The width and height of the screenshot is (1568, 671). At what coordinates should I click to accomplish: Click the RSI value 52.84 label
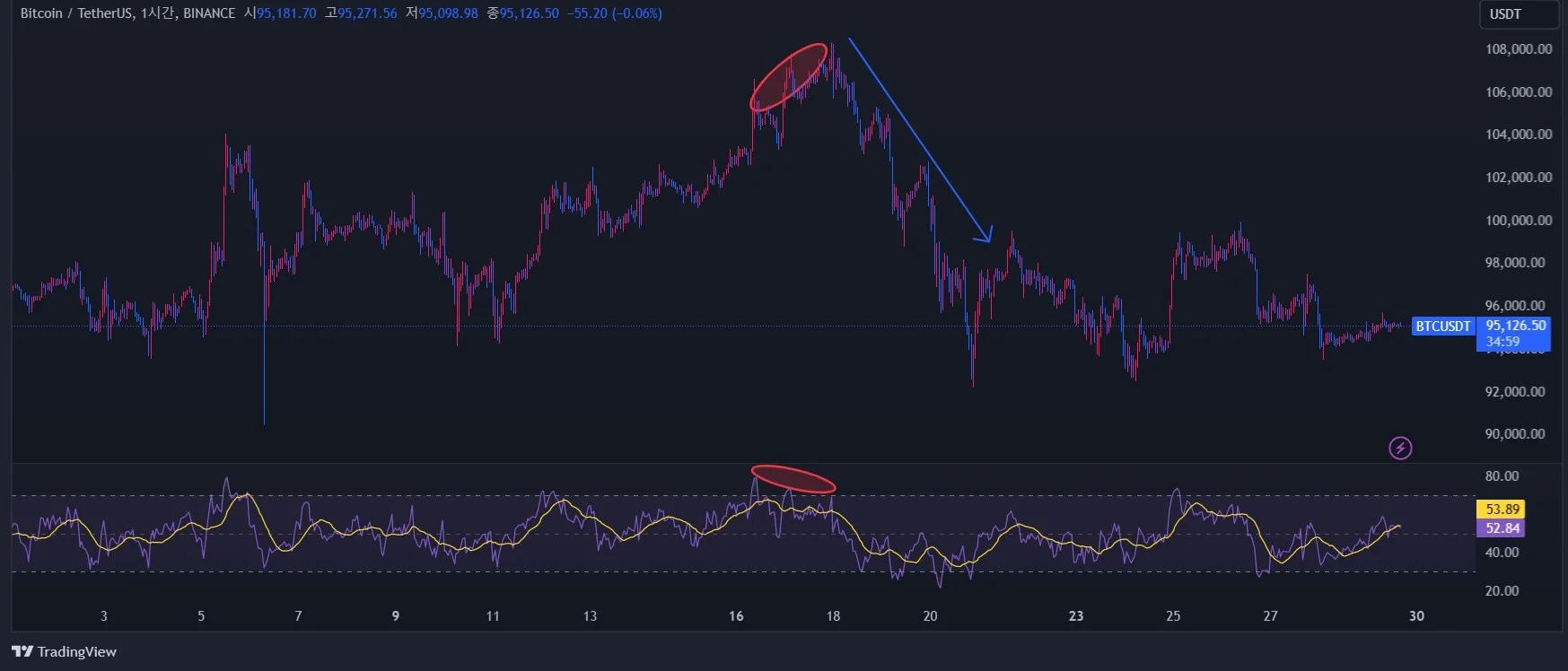coord(1501,527)
